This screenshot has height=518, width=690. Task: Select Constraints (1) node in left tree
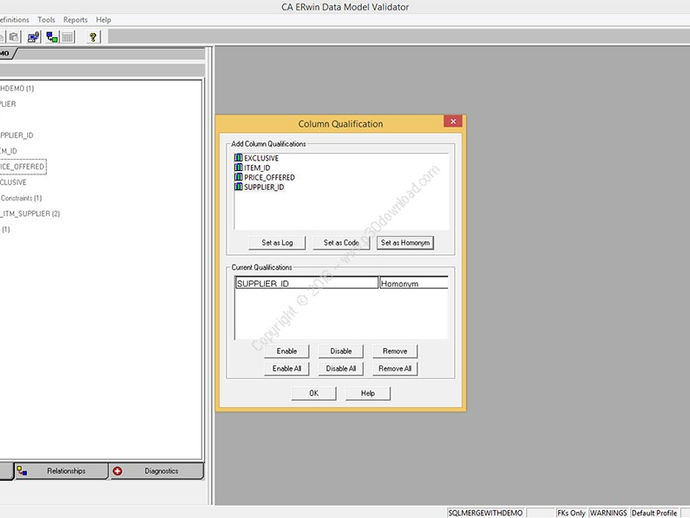click(x=21, y=198)
